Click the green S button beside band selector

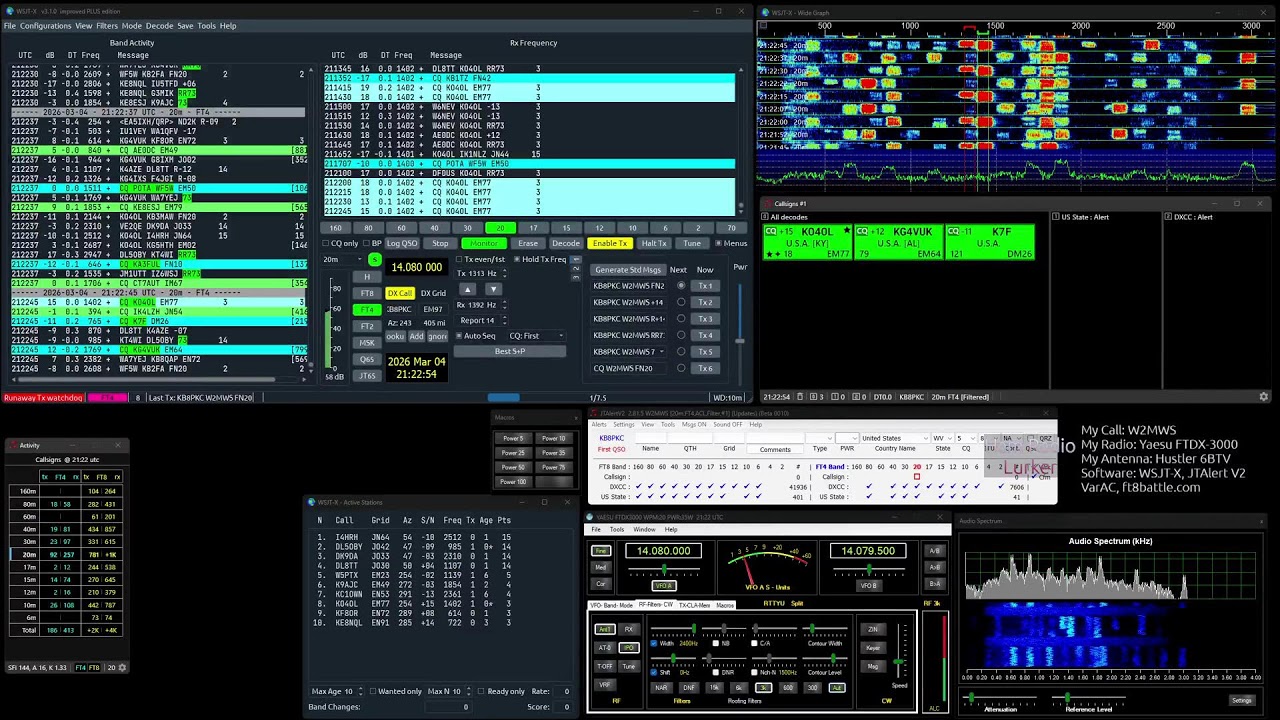point(374,260)
